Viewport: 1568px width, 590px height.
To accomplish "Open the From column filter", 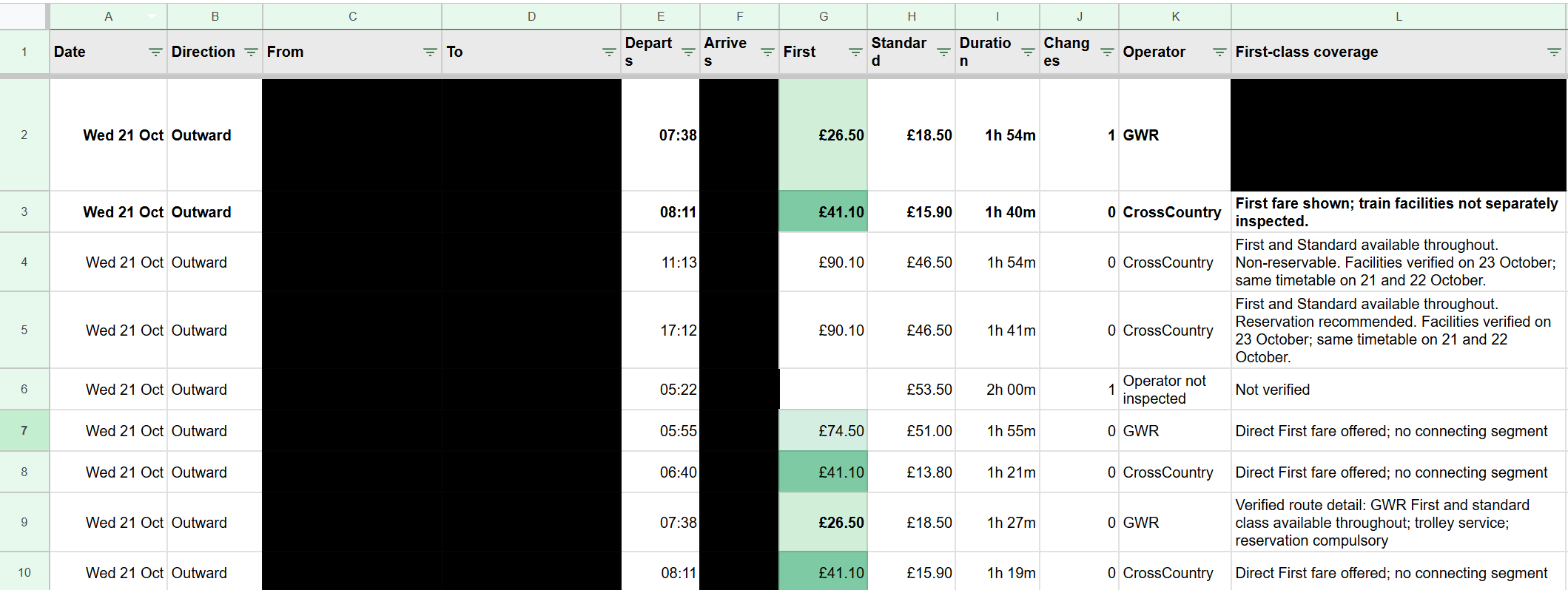I will click(x=429, y=52).
